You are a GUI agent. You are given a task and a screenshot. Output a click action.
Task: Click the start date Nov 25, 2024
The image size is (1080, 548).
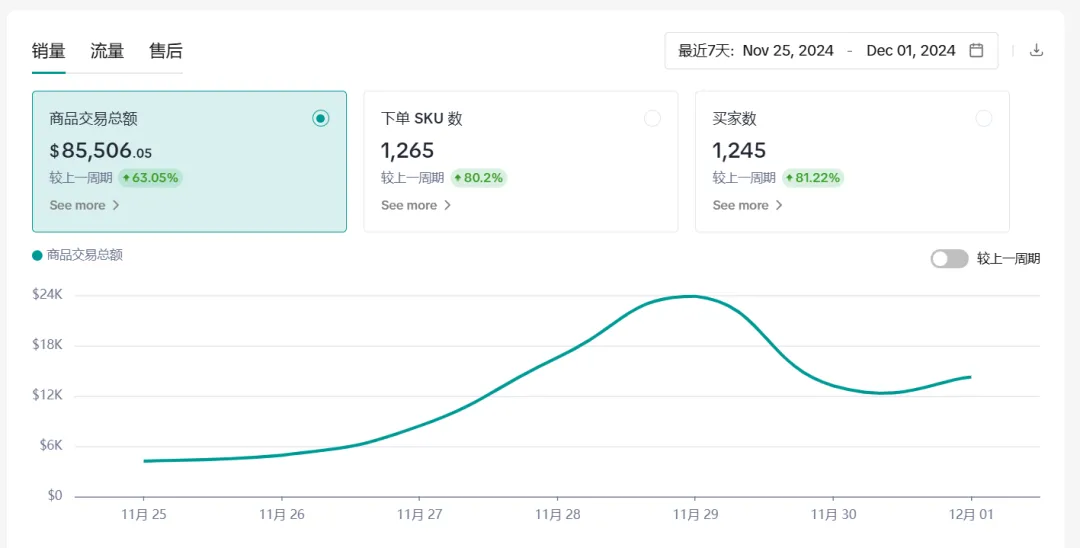tap(788, 50)
